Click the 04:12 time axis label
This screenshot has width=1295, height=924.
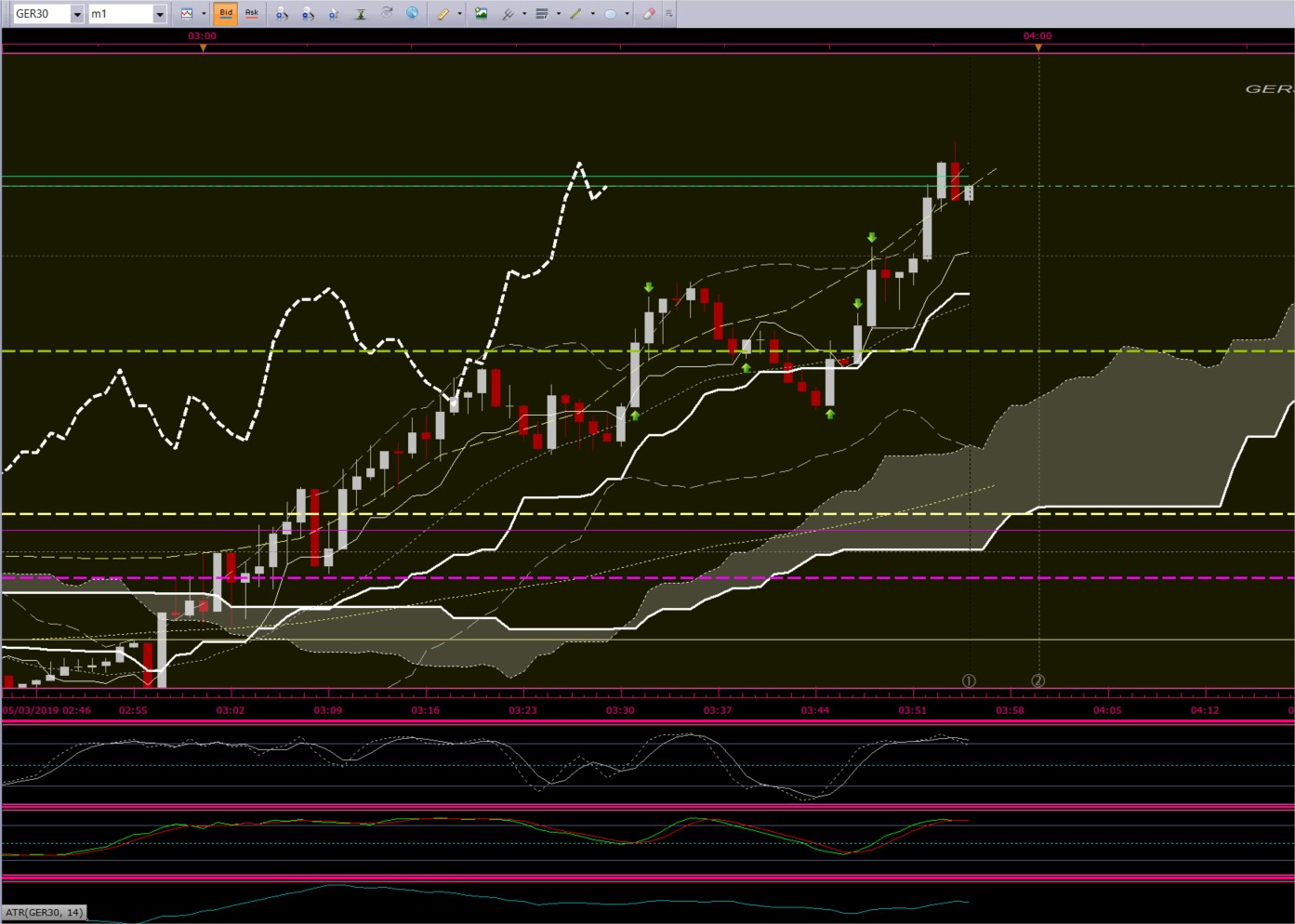tap(1205, 710)
